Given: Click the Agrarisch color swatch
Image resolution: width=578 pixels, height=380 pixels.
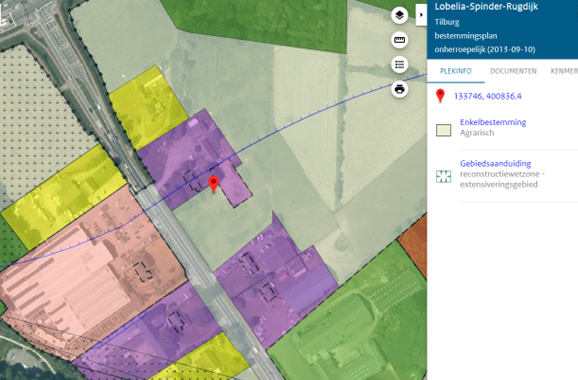Looking at the screenshot, I should tap(443, 130).
